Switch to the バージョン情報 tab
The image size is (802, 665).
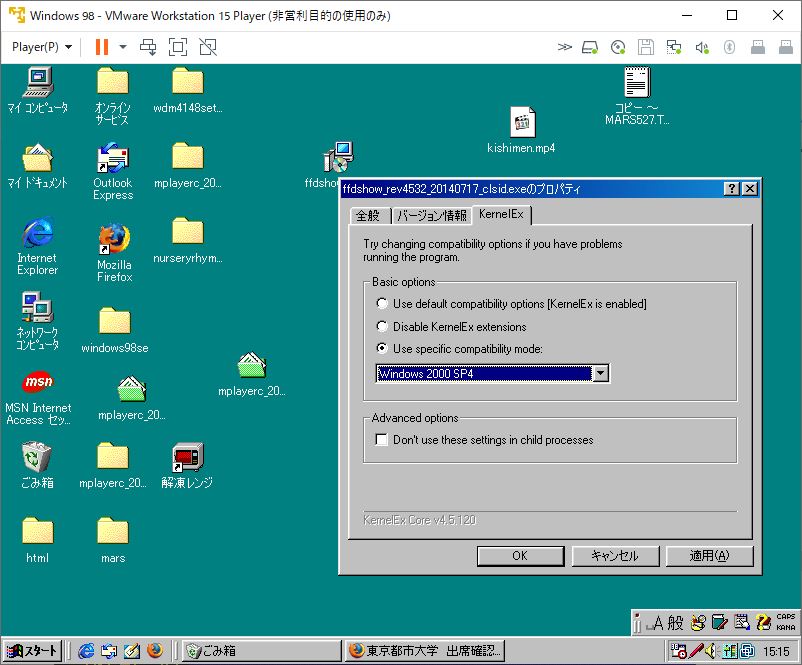tap(432, 216)
